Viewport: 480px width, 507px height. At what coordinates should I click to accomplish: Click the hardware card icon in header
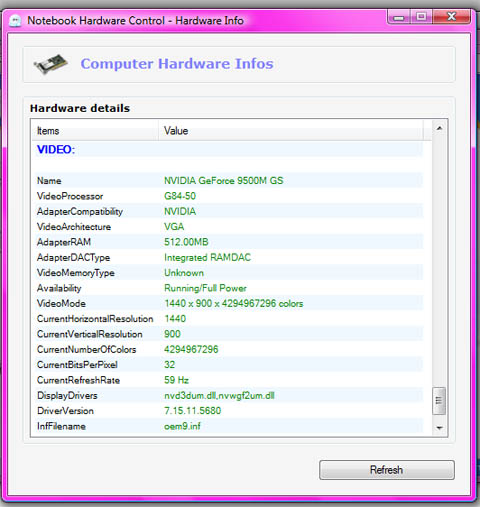pos(51,64)
